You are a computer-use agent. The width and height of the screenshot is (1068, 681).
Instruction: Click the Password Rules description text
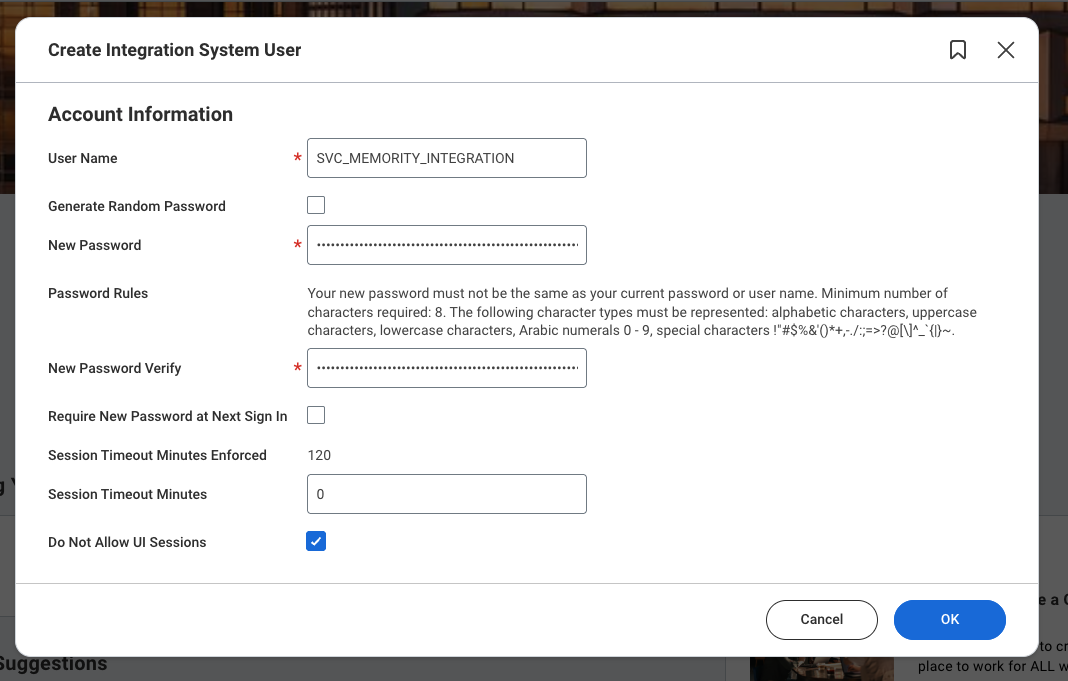click(642, 312)
